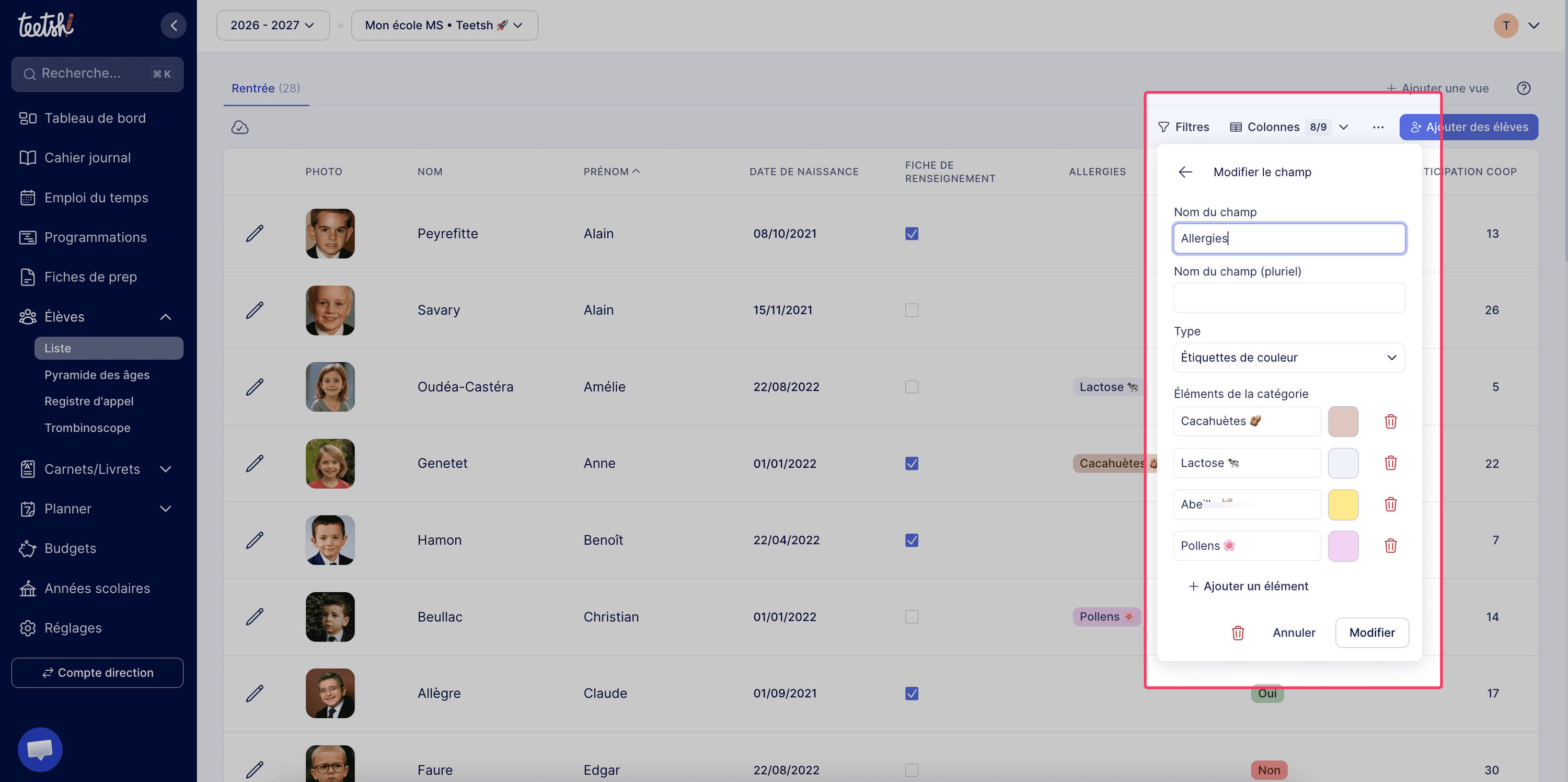
Task: Toggle fiche de renseignement for Oudéa-Castéra
Action: tap(911, 387)
